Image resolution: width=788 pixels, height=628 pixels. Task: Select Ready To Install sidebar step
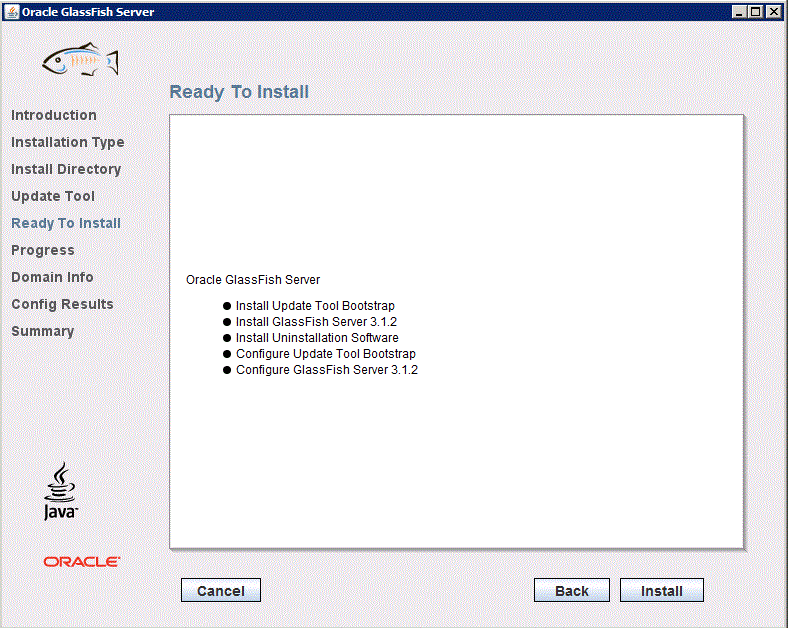66,223
